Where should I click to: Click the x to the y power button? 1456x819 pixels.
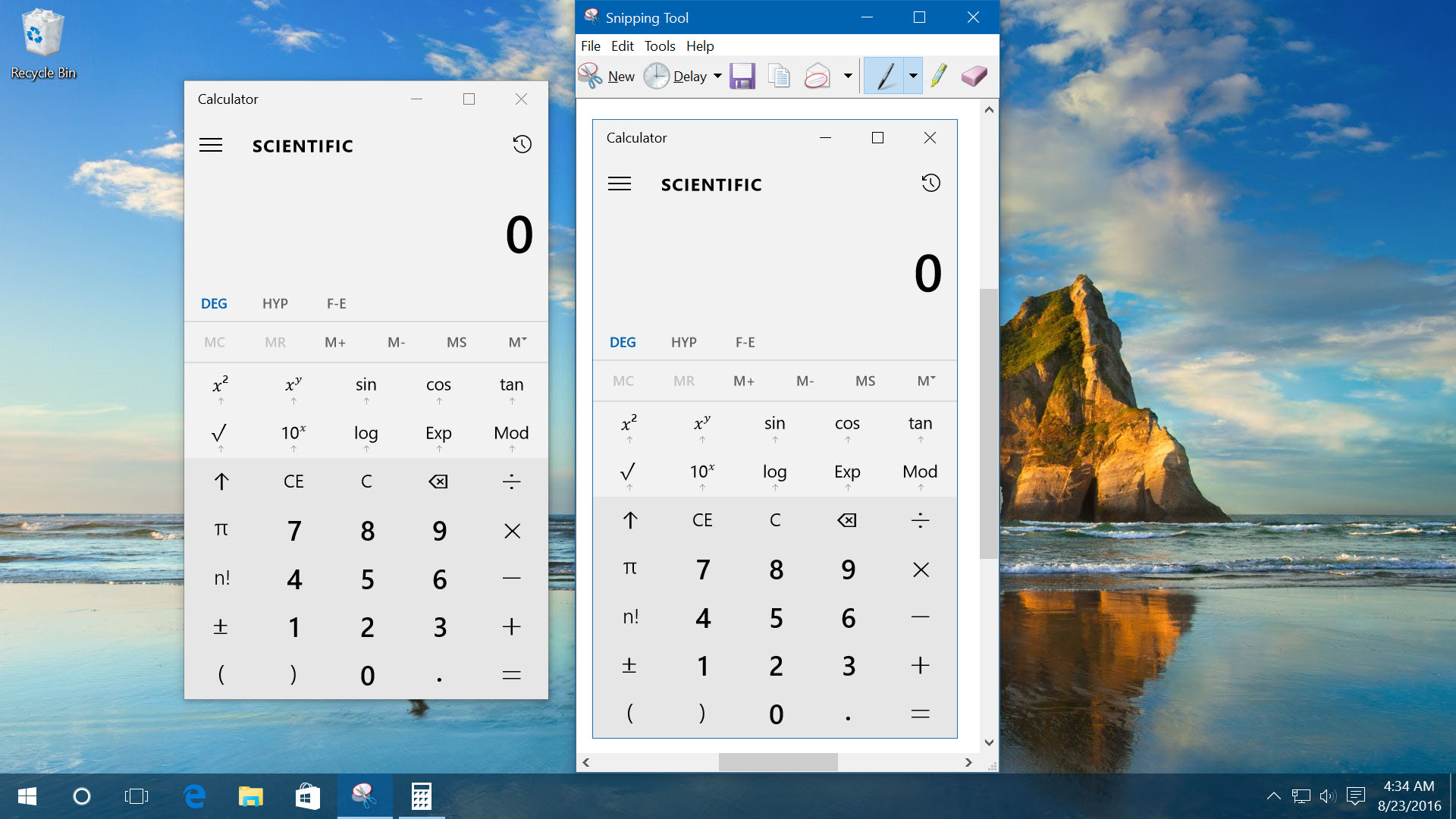click(293, 387)
